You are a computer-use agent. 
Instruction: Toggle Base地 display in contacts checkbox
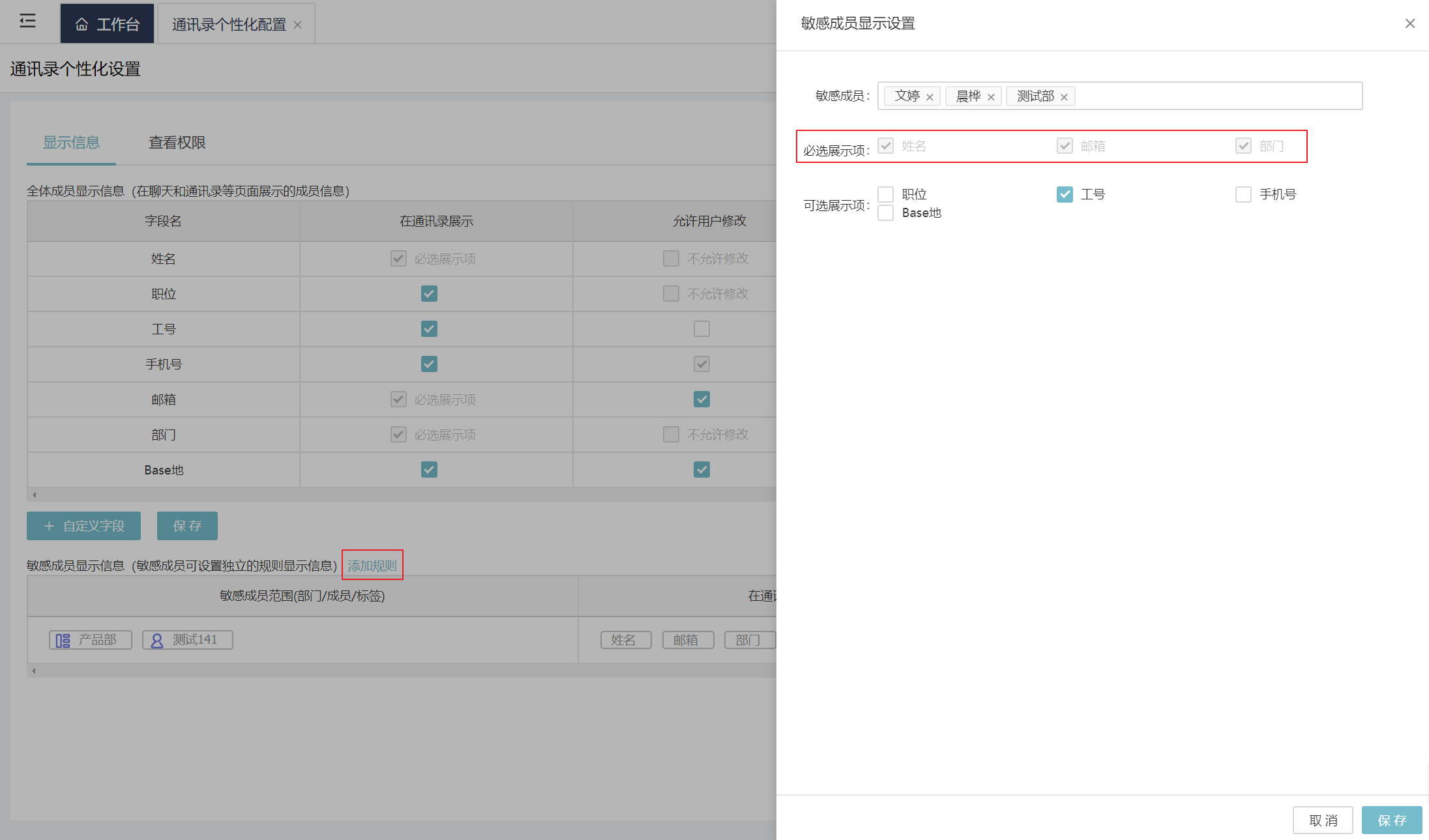[429, 470]
